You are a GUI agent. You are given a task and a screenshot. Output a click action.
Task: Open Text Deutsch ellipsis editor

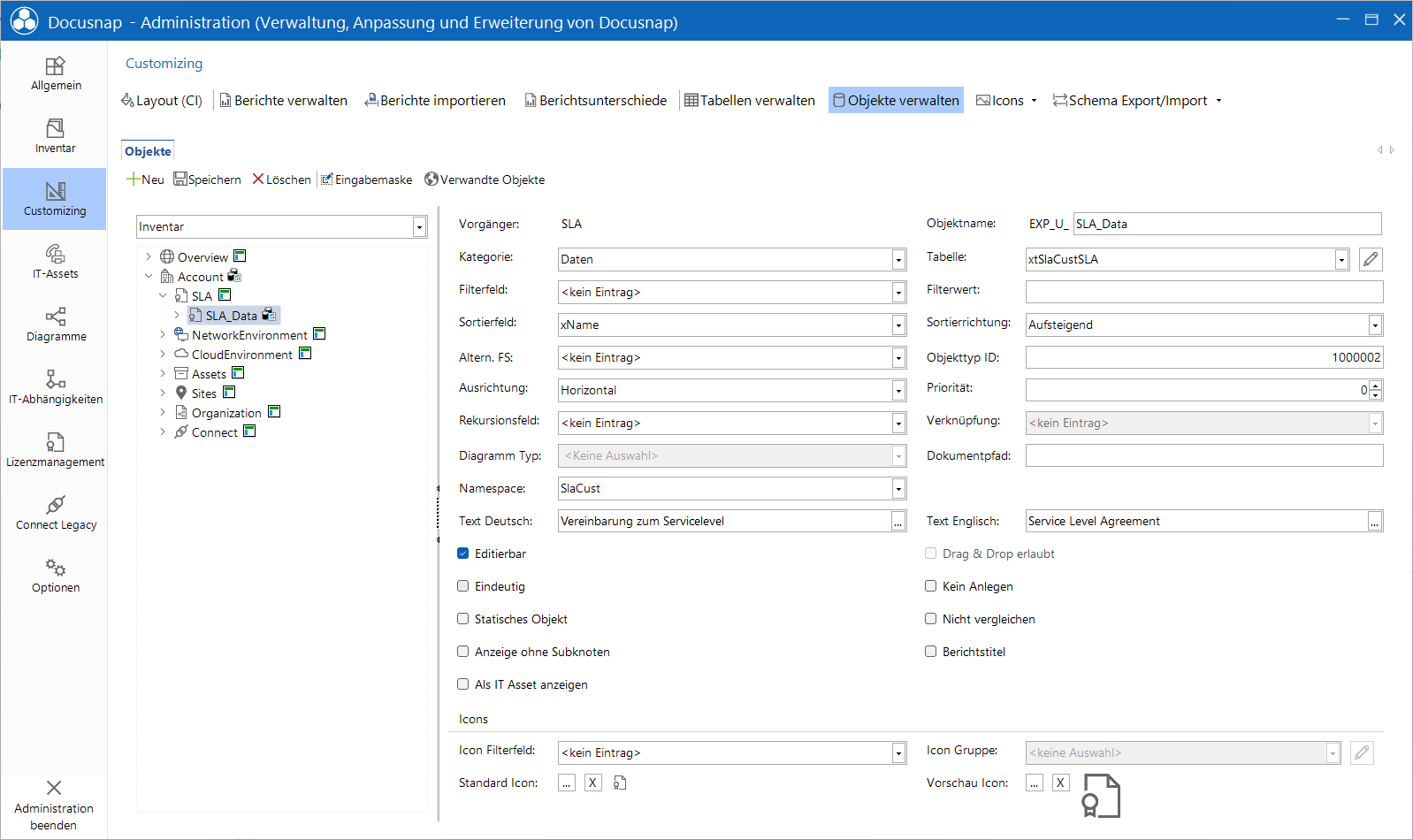pyautogui.click(x=898, y=522)
